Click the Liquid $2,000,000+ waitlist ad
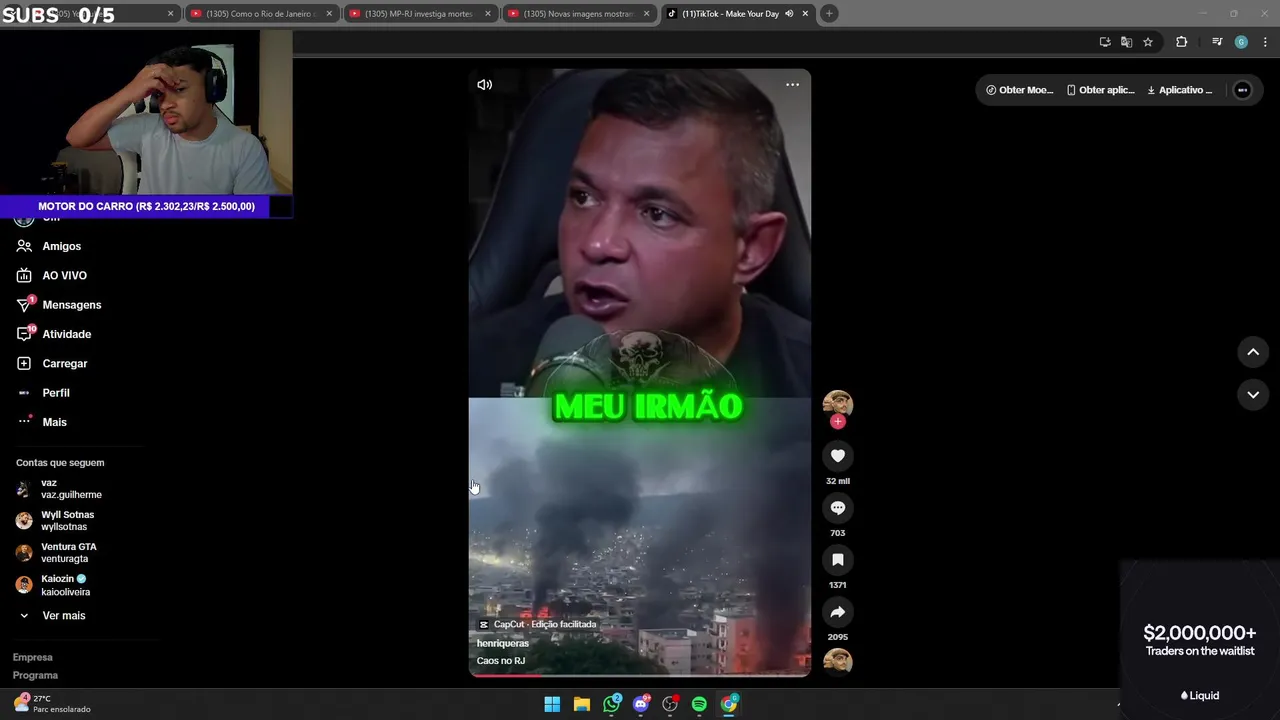1280x720 pixels. (1200, 638)
